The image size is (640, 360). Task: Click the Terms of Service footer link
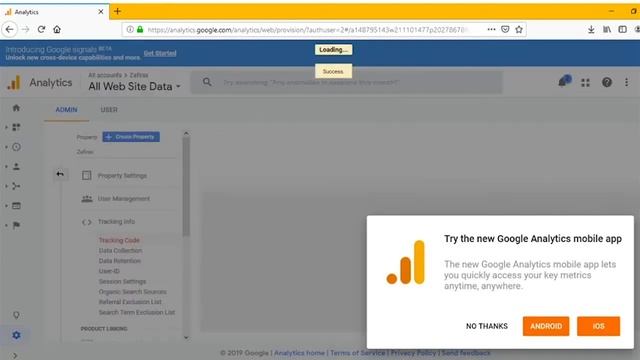click(358, 353)
